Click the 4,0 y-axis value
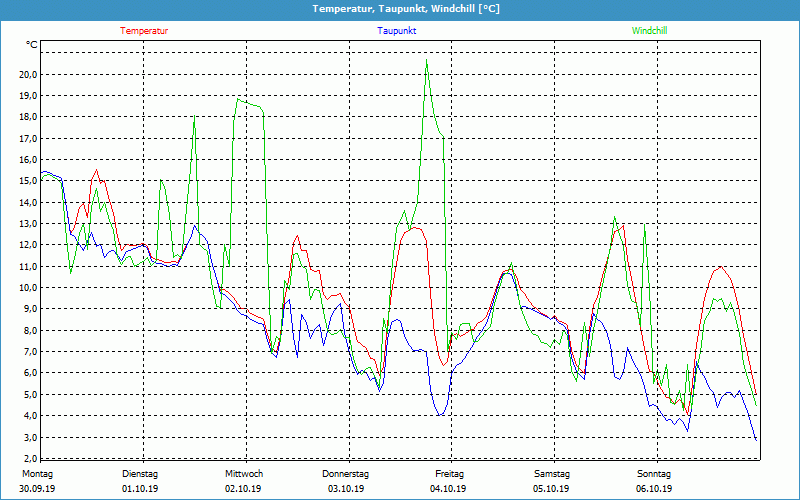 (30, 416)
